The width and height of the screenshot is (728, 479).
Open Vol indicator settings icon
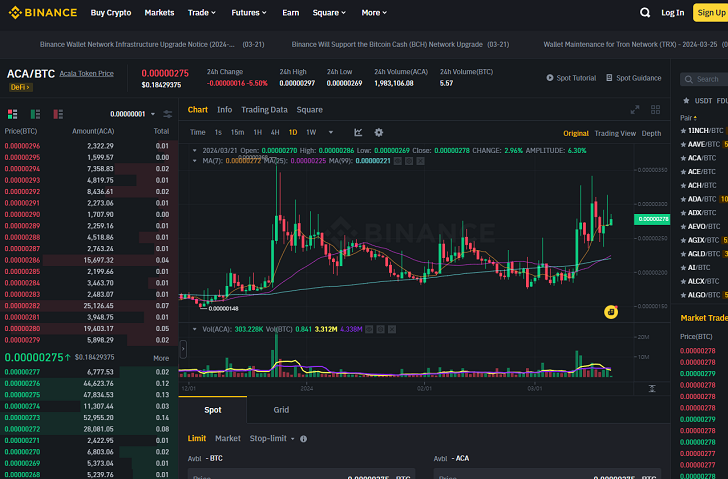(381, 329)
